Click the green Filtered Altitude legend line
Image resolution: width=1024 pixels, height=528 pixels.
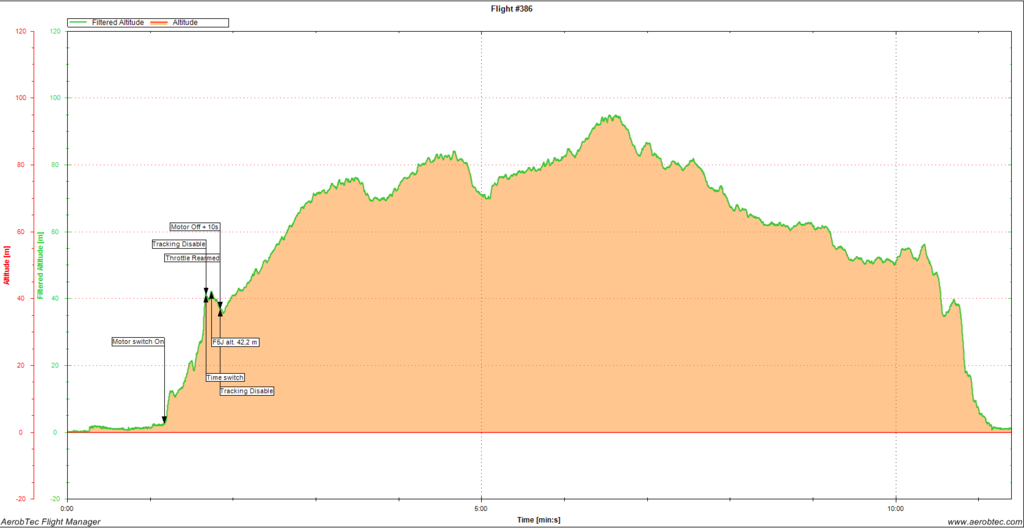pyautogui.click(x=79, y=22)
